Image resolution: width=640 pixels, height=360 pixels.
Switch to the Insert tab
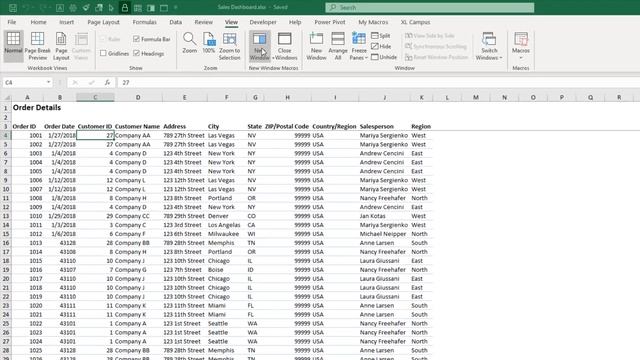coord(67,22)
